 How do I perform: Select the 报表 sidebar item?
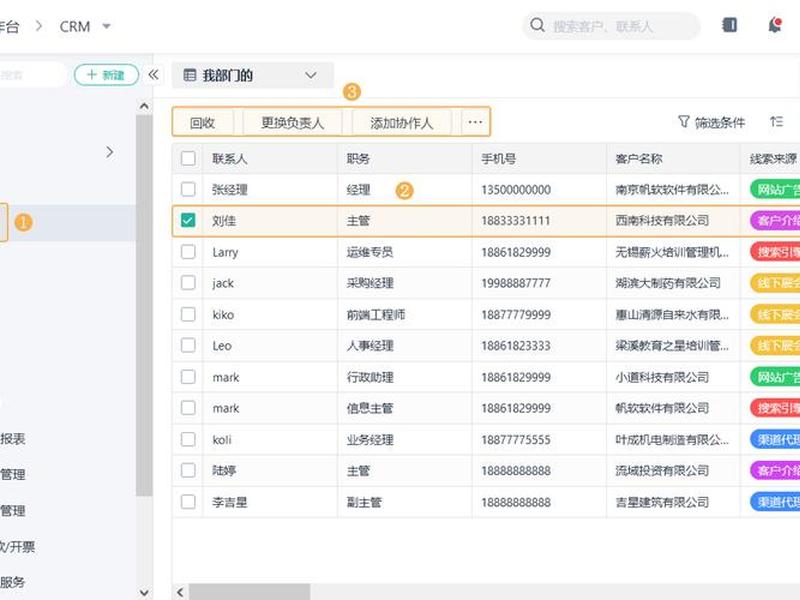pos(13,439)
